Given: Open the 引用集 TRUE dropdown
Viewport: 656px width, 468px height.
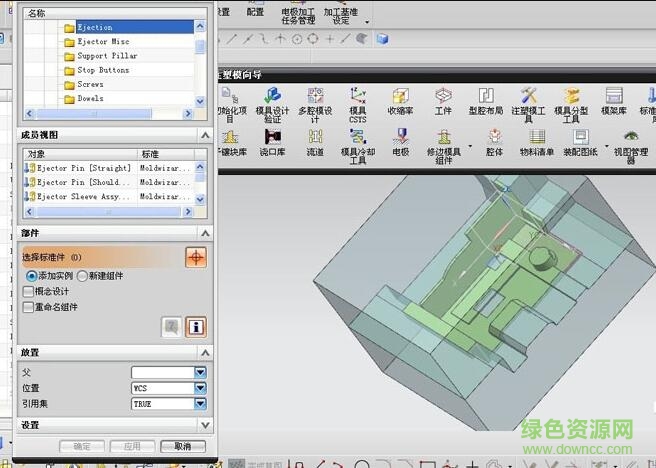Looking at the screenshot, I should pos(200,404).
